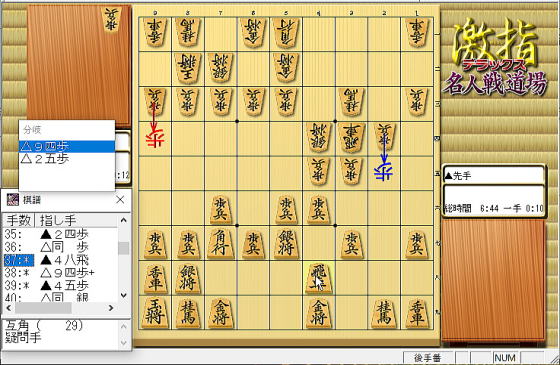Click the highlighted 飛車 rook piece

point(319,279)
